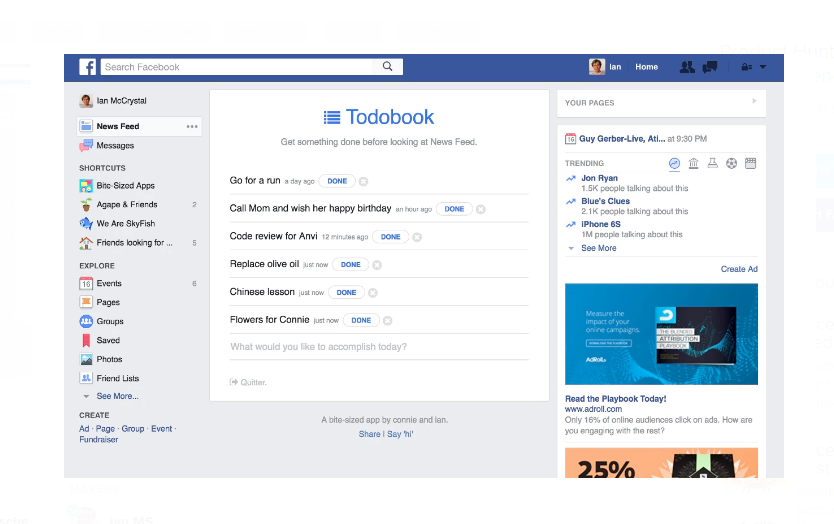The image size is (834, 524).
Task: Open iPhone 6S trending topic
Action: (x=601, y=224)
